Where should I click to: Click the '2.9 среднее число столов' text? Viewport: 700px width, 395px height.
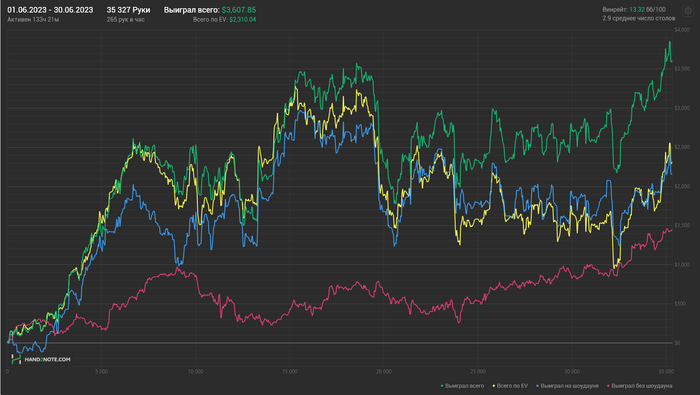point(638,18)
